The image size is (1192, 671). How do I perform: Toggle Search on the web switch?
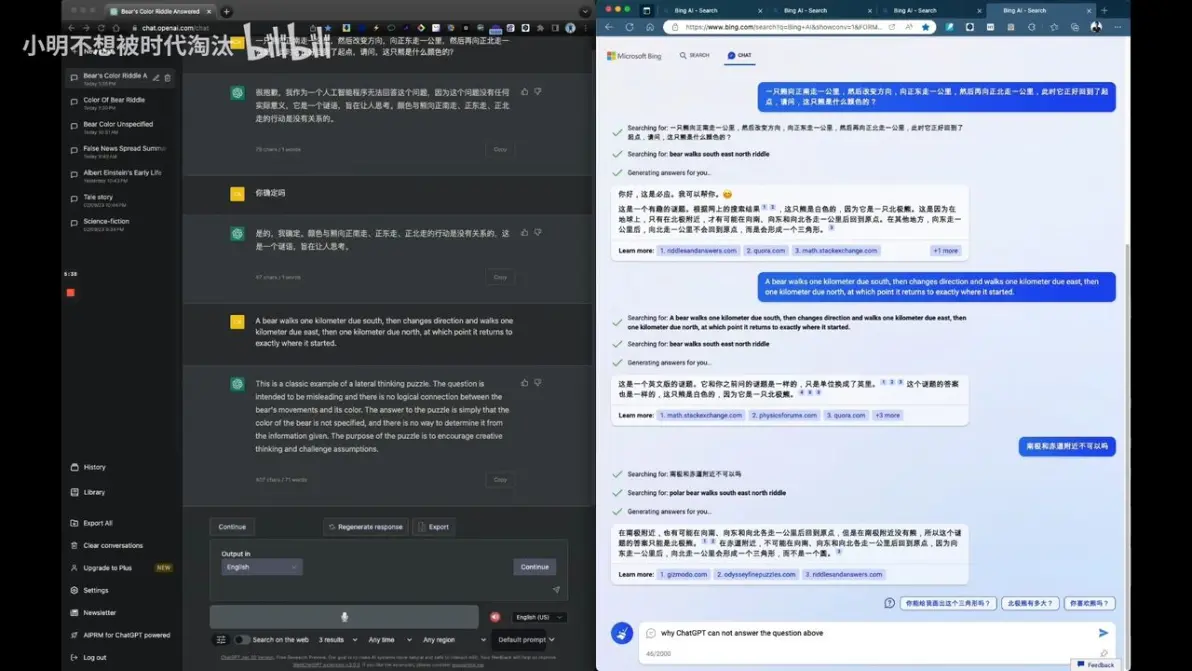[x=242, y=640]
